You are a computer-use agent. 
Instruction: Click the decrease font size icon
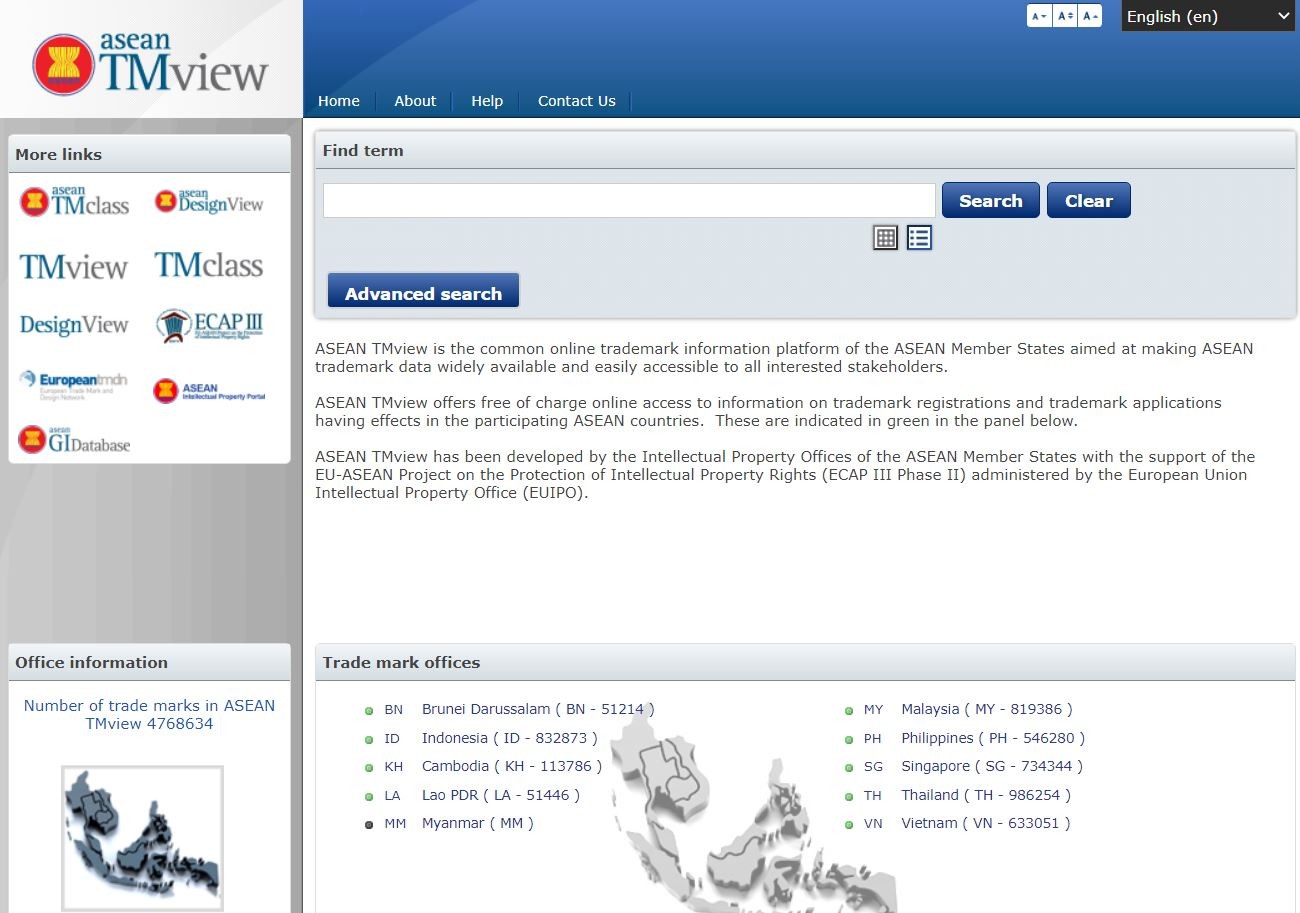pyautogui.click(x=1039, y=16)
